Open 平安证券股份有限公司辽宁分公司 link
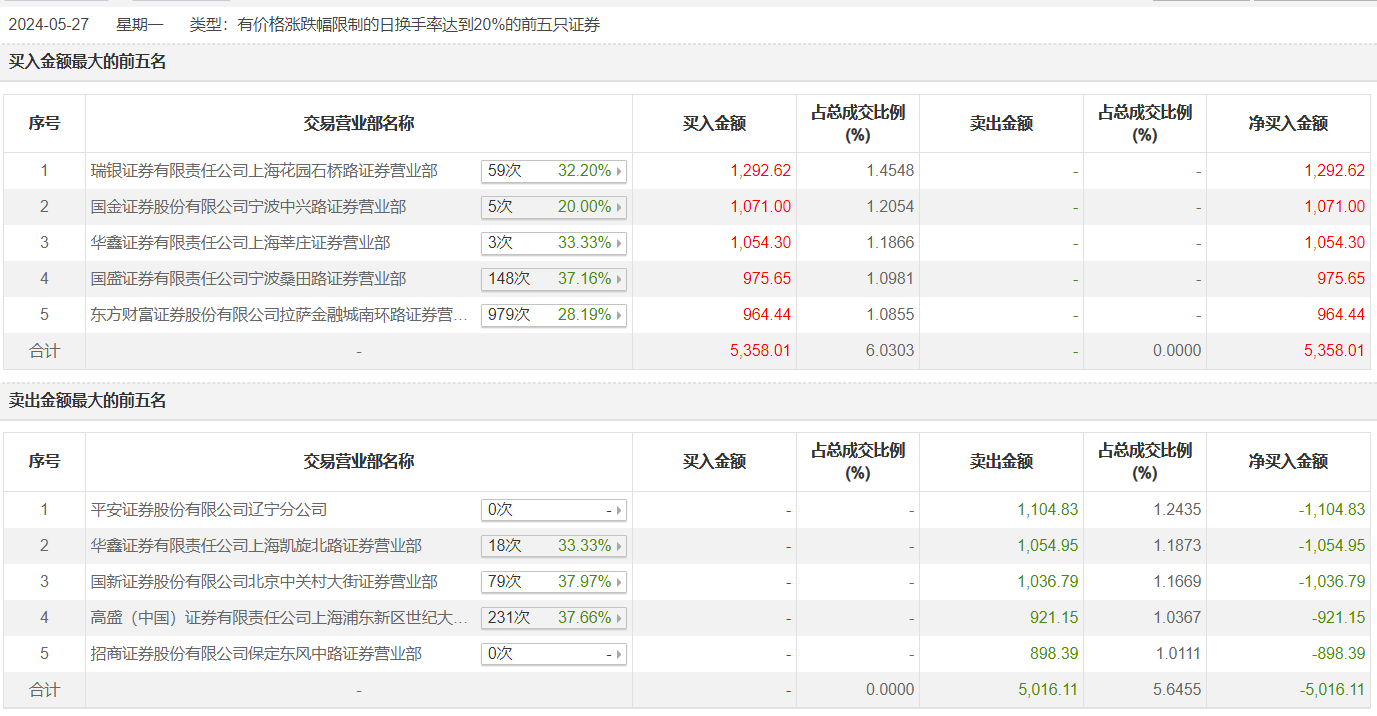Image resolution: width=1377 pixels, height=716 pixels. (209, 510)
